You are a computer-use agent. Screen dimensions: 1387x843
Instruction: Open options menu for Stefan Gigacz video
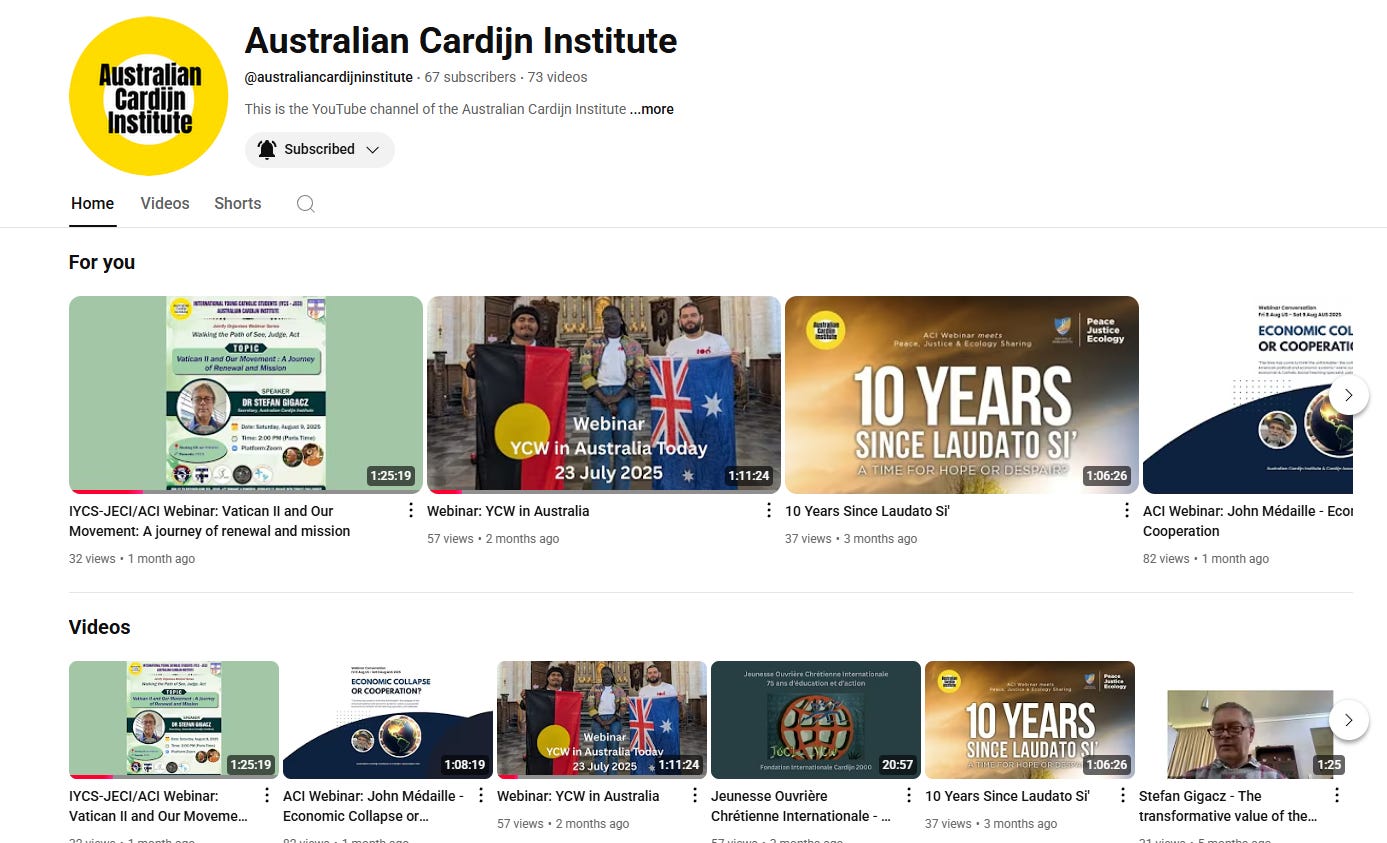pyautogui.click(x=1337, y=796)
